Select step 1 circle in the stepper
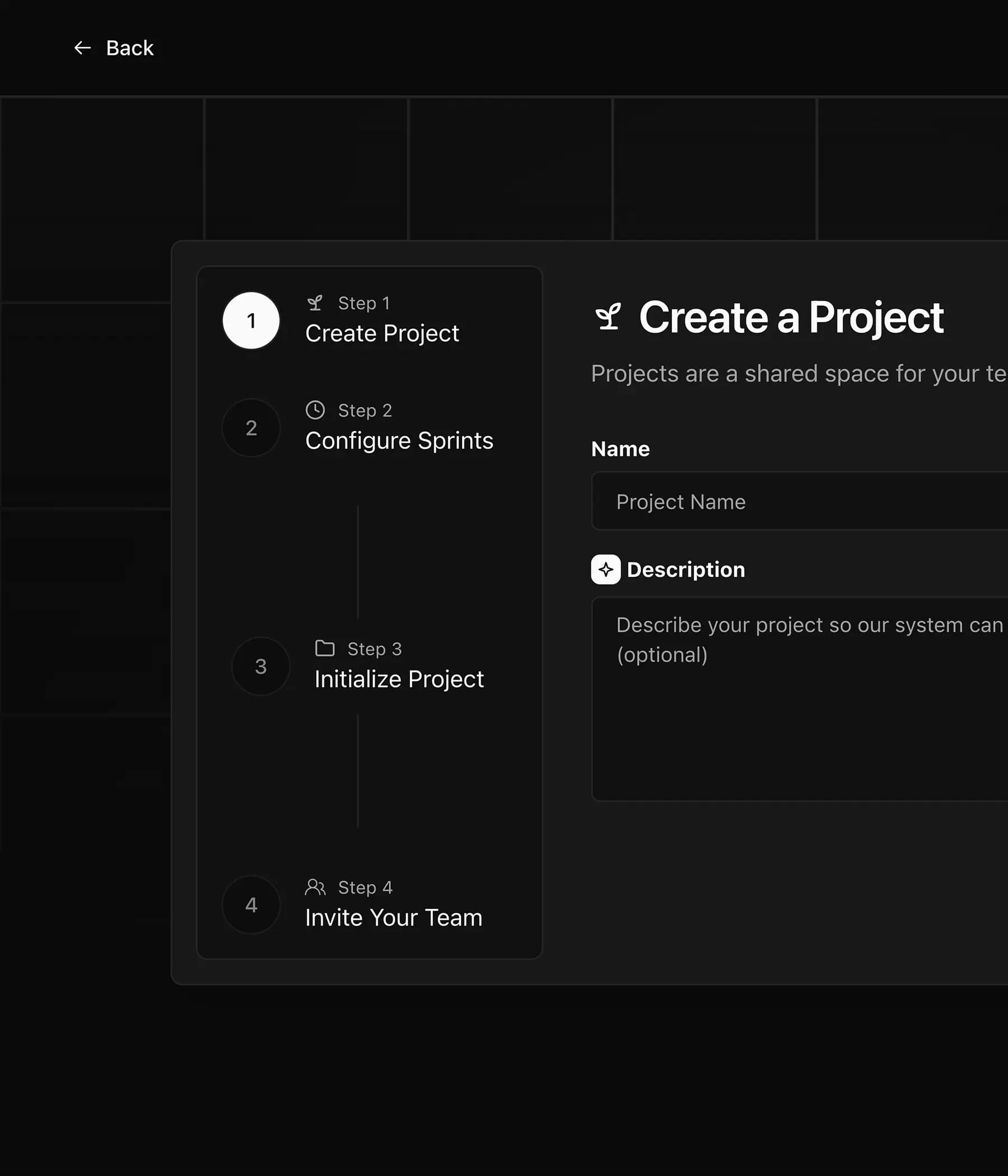The image size is (1008, 1176). pyautogui.click(x=251, y=321)
